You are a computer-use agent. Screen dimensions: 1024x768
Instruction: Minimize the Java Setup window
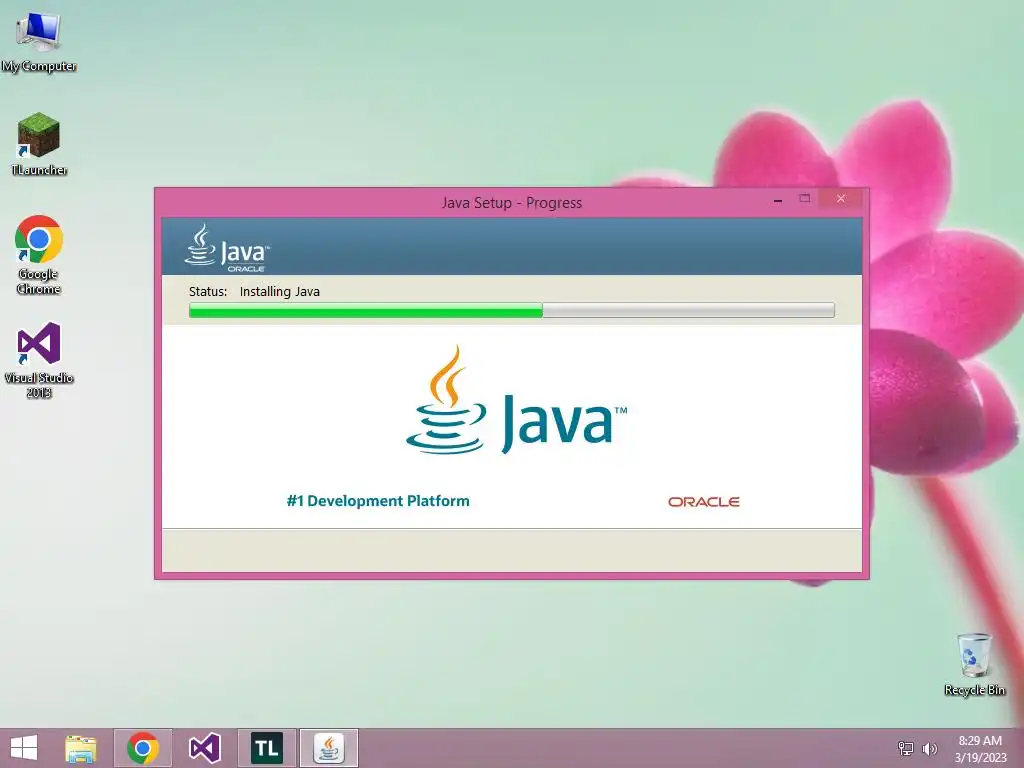click(778, 200)
